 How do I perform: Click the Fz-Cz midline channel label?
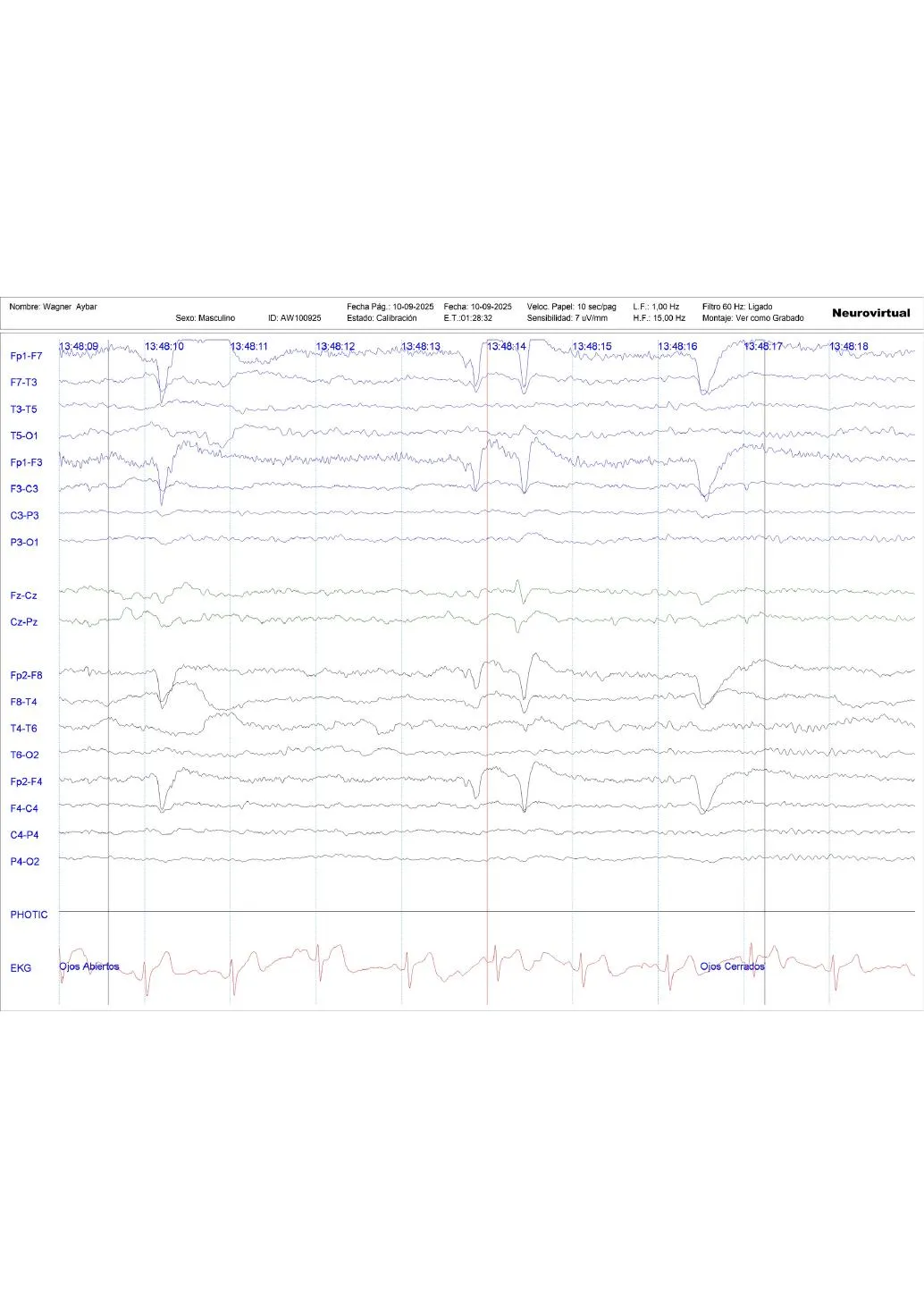(23, 595)
